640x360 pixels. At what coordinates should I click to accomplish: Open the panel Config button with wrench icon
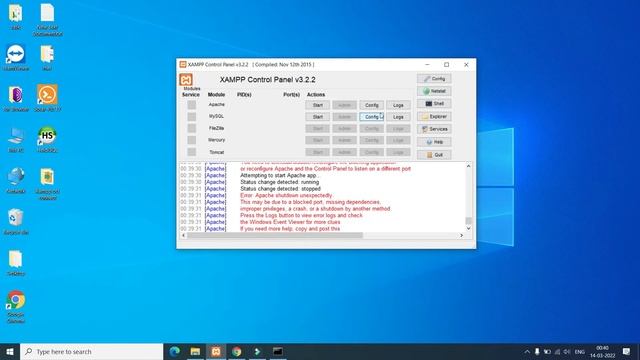point(434,79)
